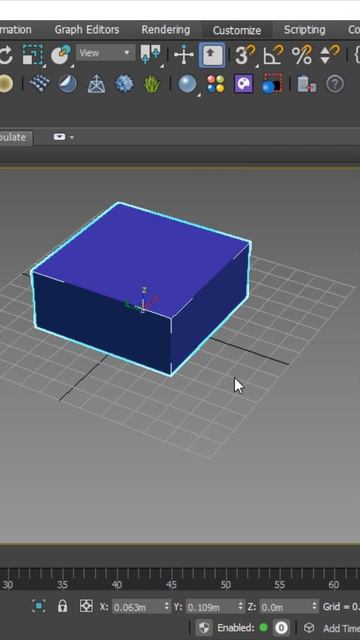Screen dimensions: 360x640
Task: Click the purple palette icon
Action: point(243,84)
